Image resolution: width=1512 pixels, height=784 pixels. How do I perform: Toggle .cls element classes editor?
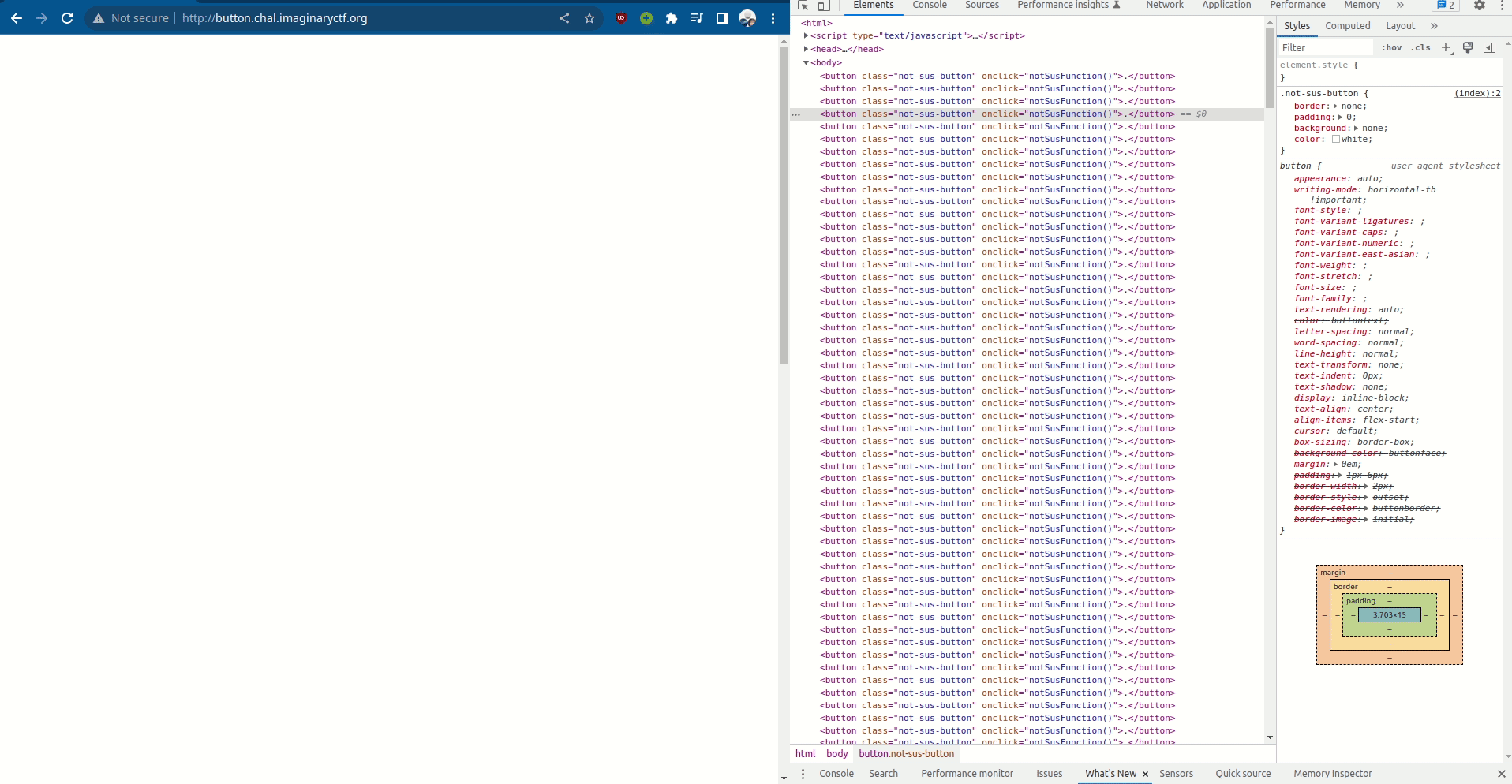pyautogui.click(x=1420, y=47)
